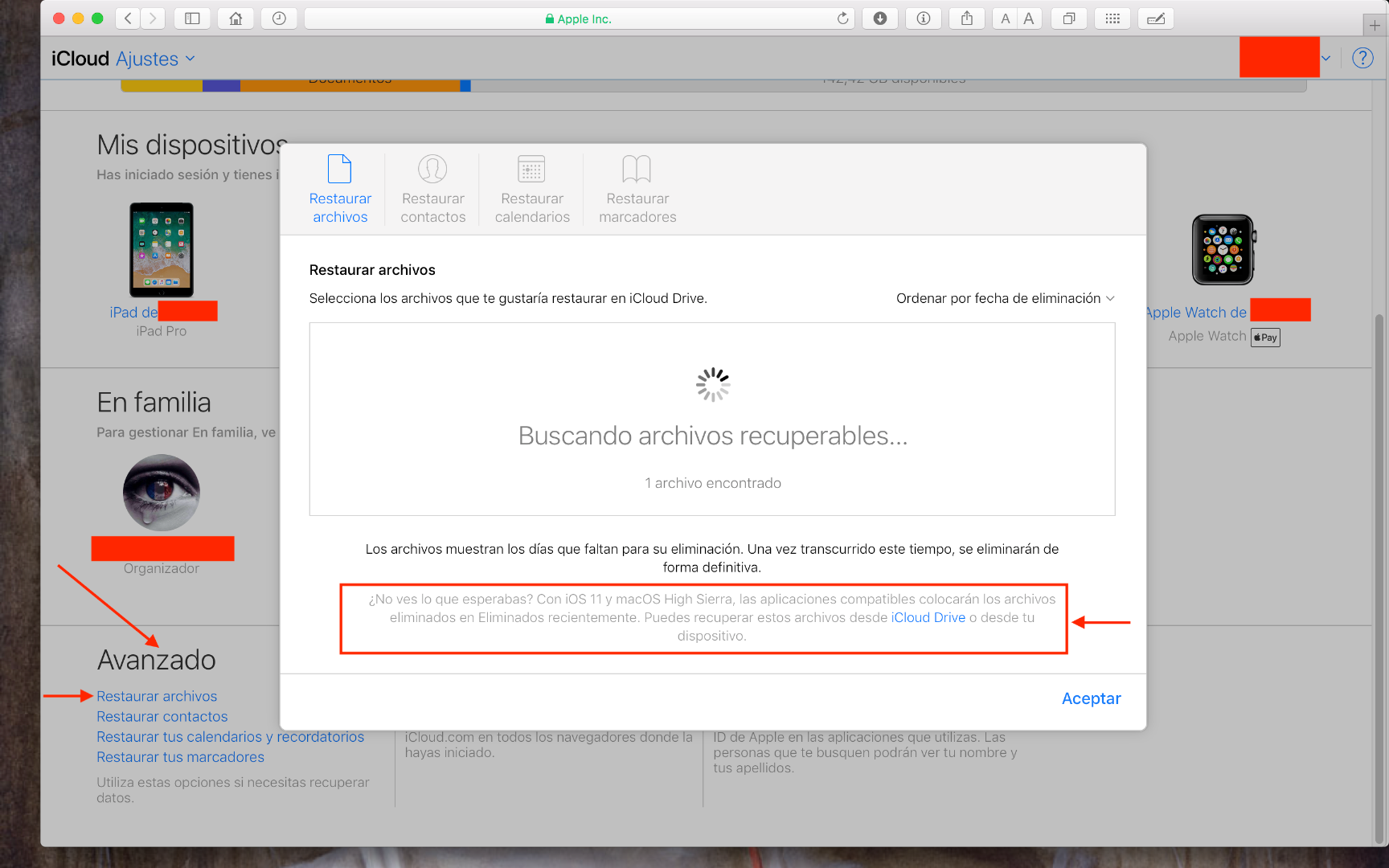
Task: Open the downloads arrow icon
Action: [x=880, y=18]
